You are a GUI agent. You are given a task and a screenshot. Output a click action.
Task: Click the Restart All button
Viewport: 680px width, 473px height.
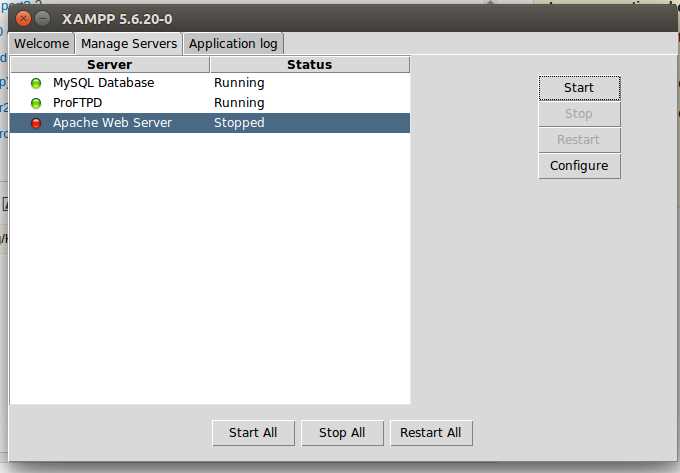(x=431, y=433)
